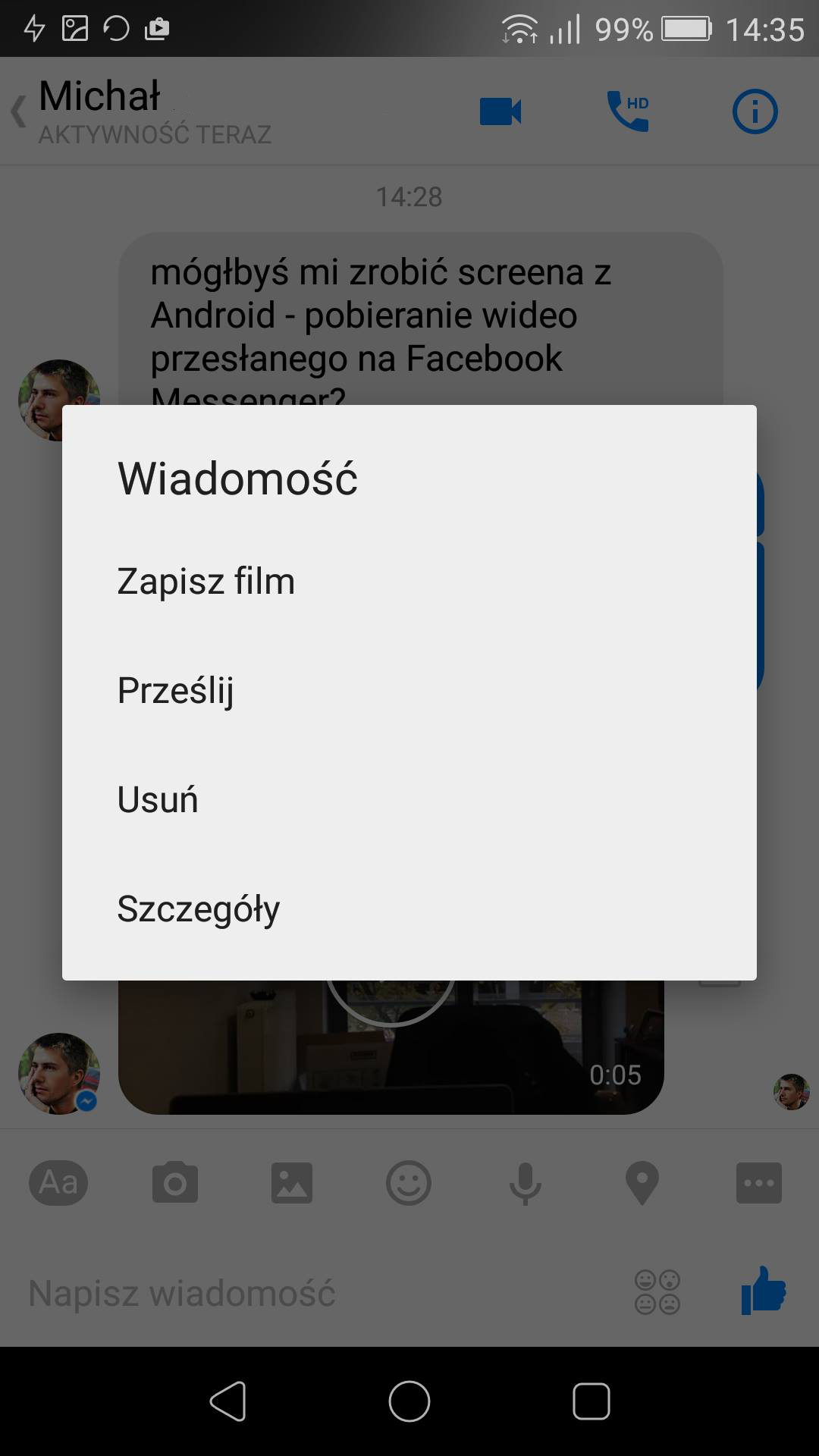Open the camera from the message bar
The image size is (819, 1456).
pos(175,1182)
